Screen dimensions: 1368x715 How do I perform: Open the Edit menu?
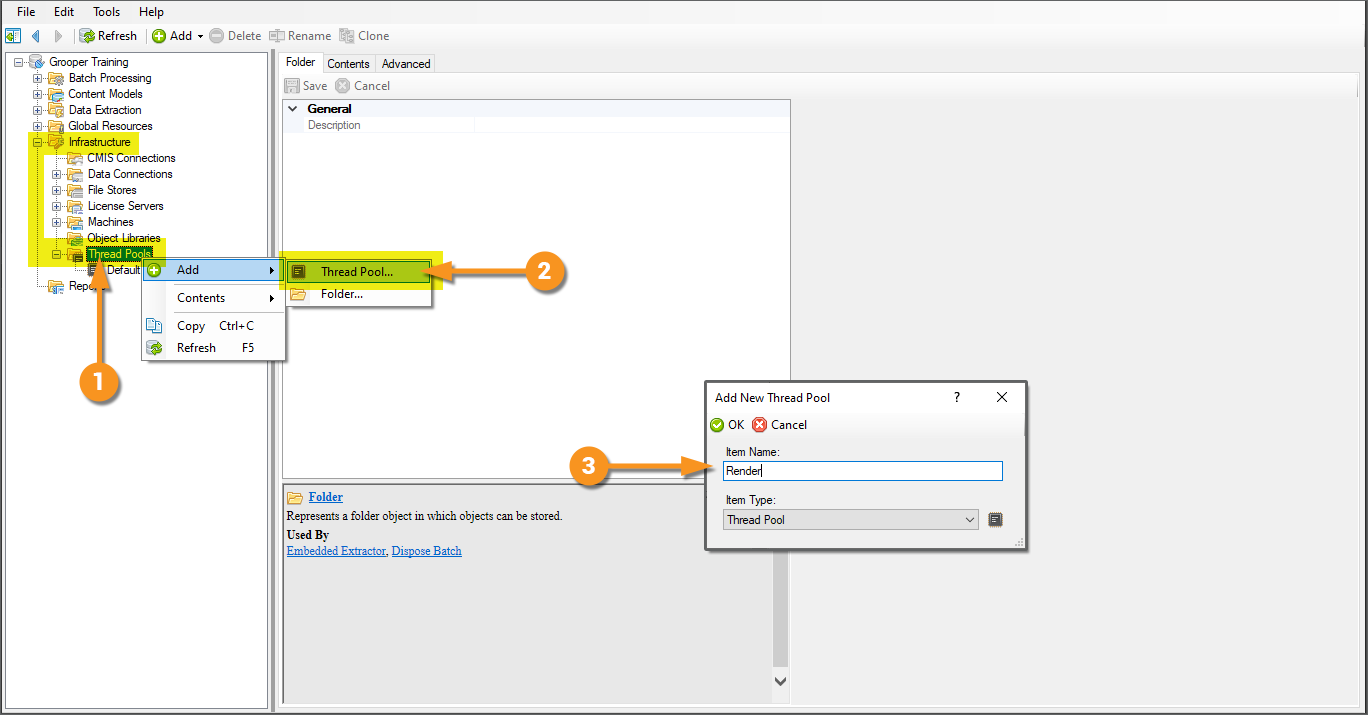(64, 11)
